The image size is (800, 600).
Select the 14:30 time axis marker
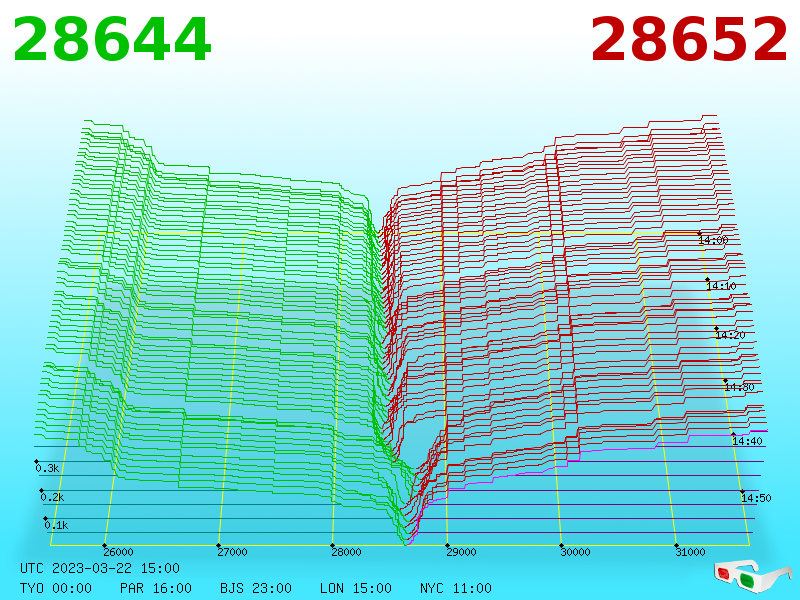point(739,387)
